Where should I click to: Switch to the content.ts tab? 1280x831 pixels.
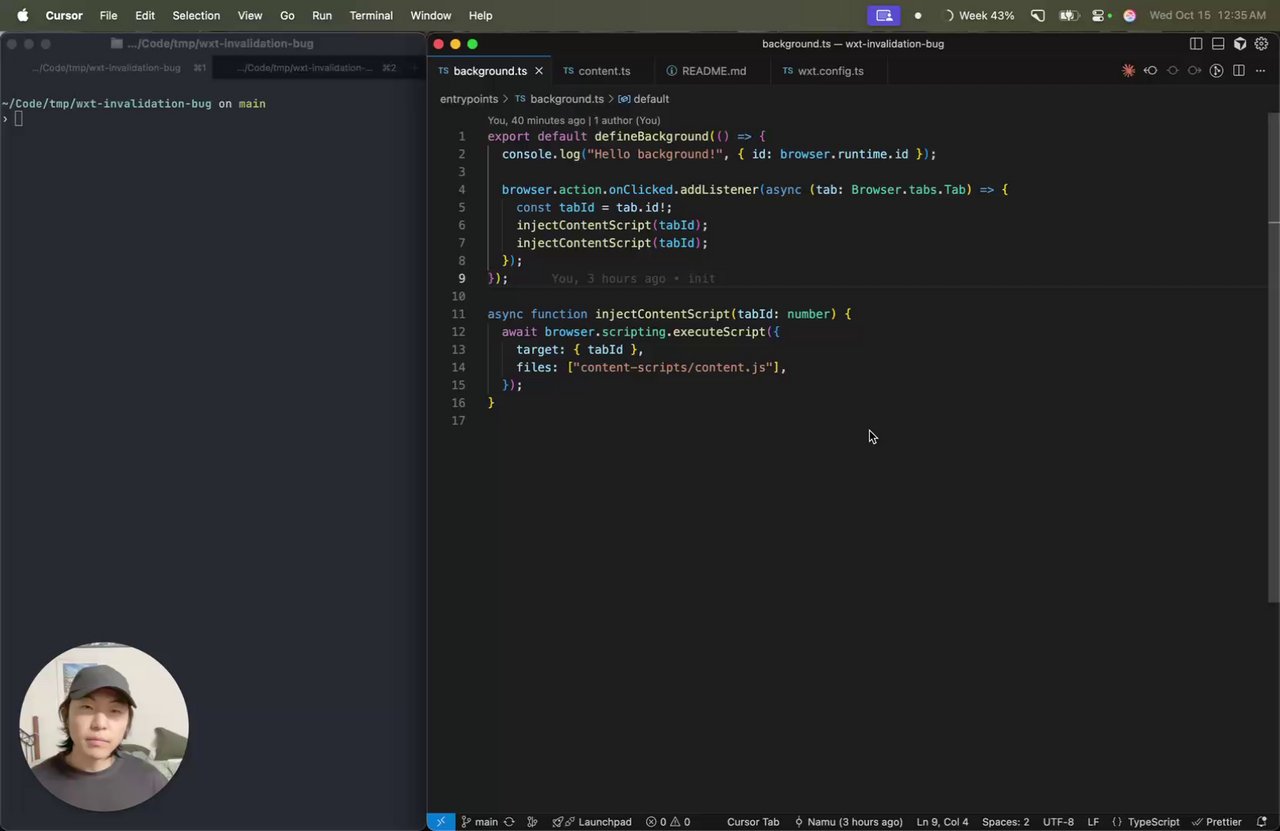(x=603, y=71)
